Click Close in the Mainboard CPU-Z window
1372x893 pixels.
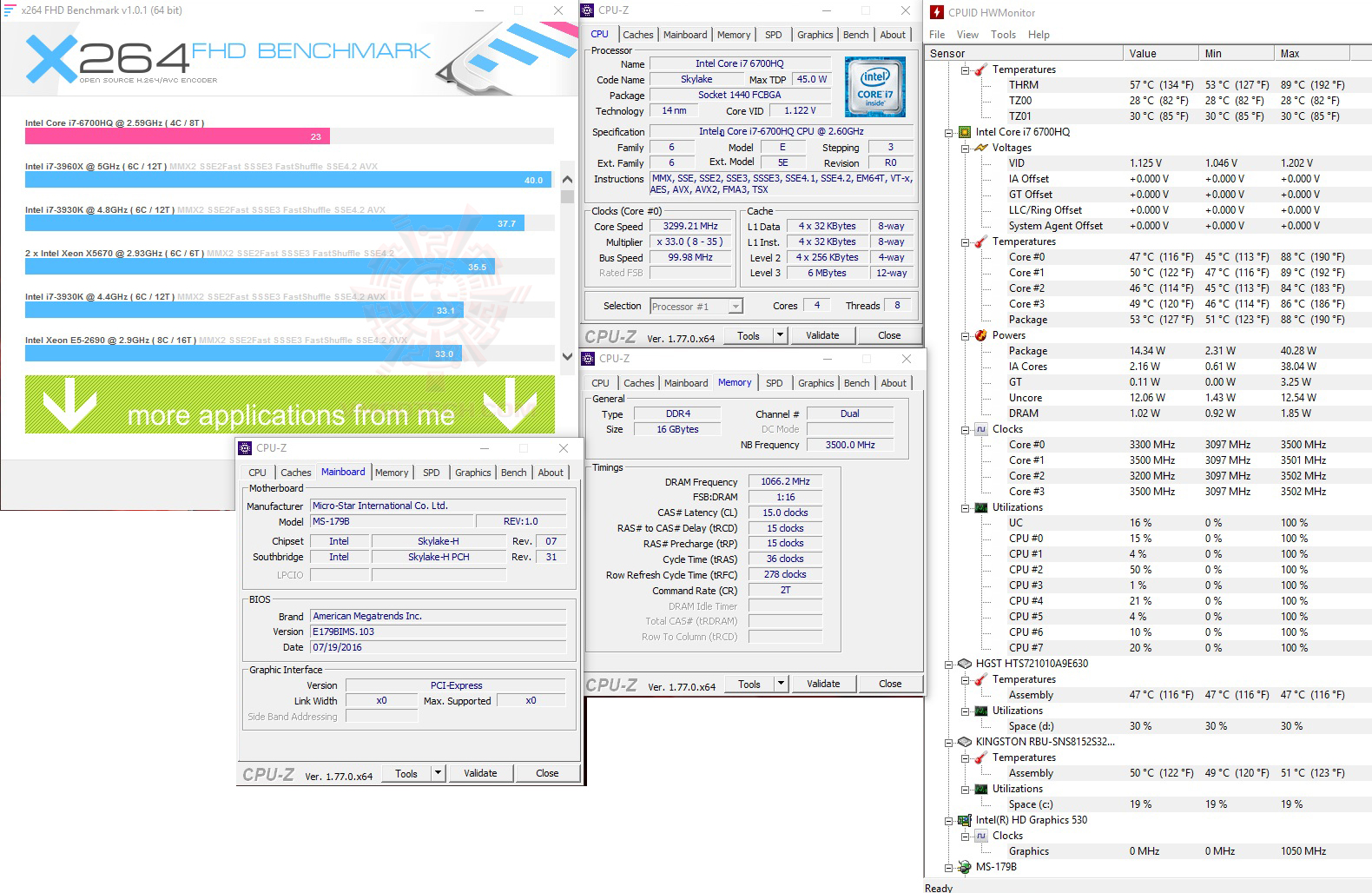click(x=547, y=773)
